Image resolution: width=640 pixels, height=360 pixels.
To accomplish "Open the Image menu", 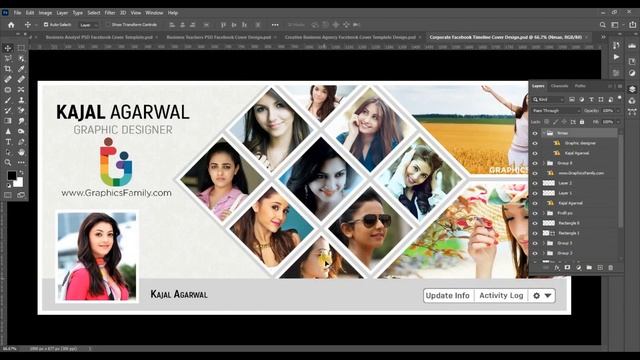I will tap(45, 13).
